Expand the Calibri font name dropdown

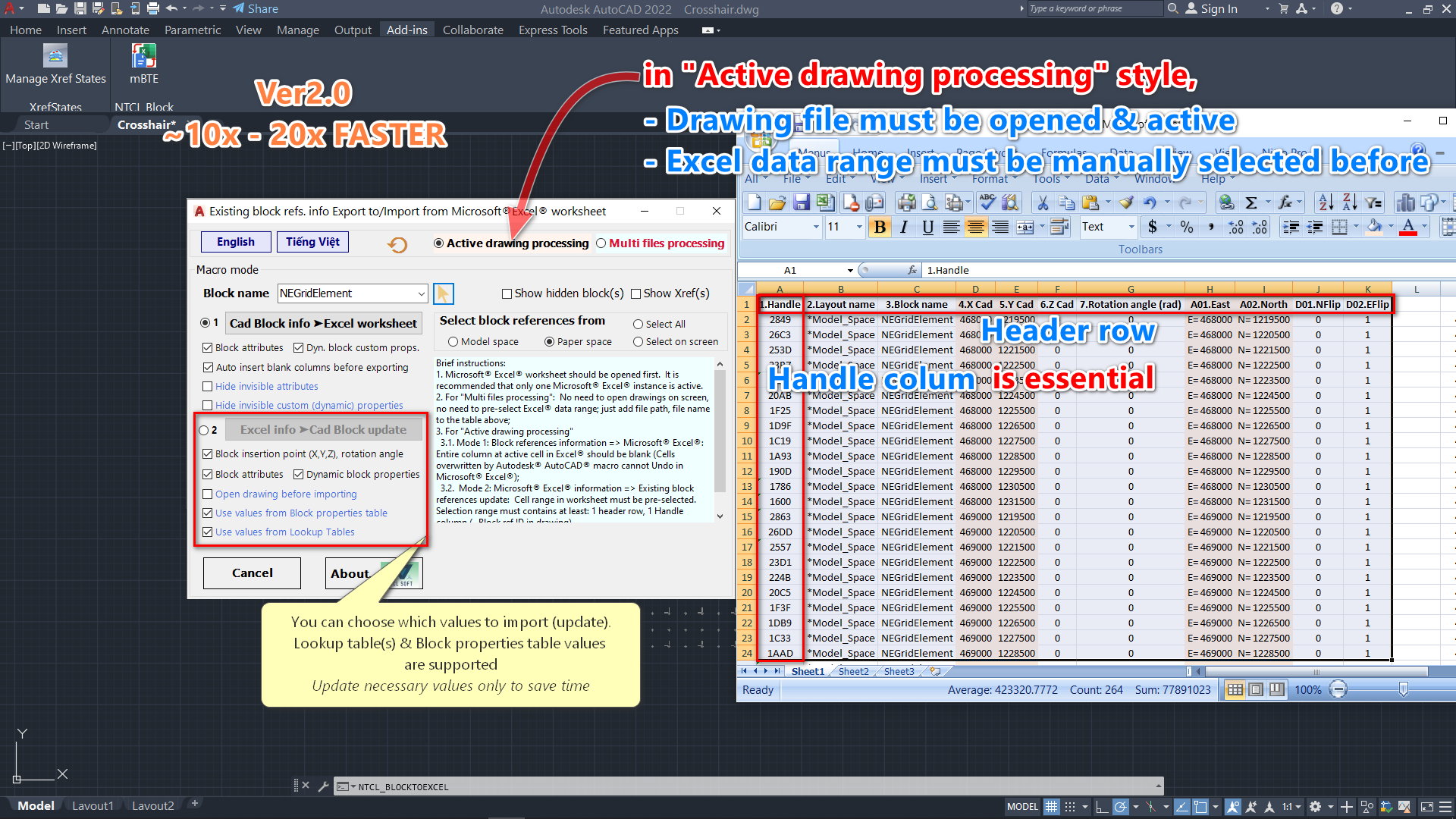[816, 227]
